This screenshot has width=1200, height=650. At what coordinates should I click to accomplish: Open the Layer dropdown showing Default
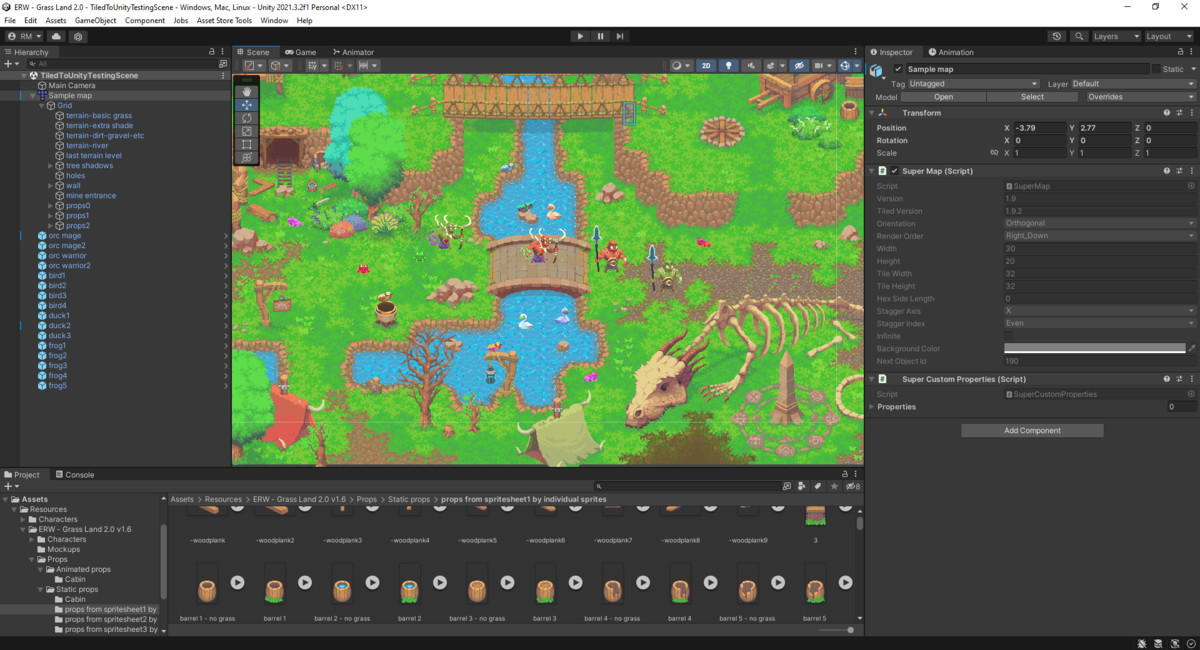[1133, 84]
